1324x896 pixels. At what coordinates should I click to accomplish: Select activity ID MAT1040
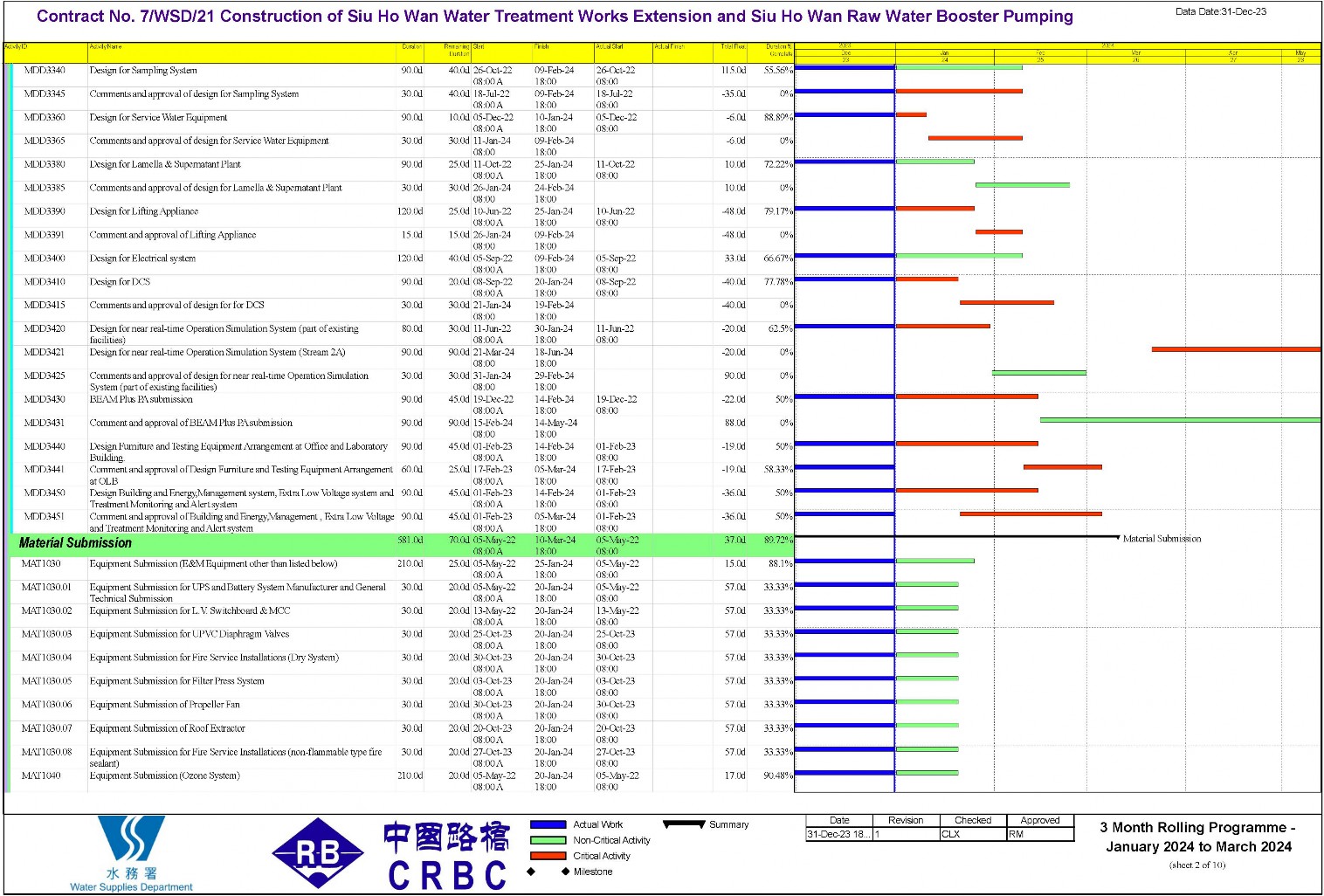(41, 775)
